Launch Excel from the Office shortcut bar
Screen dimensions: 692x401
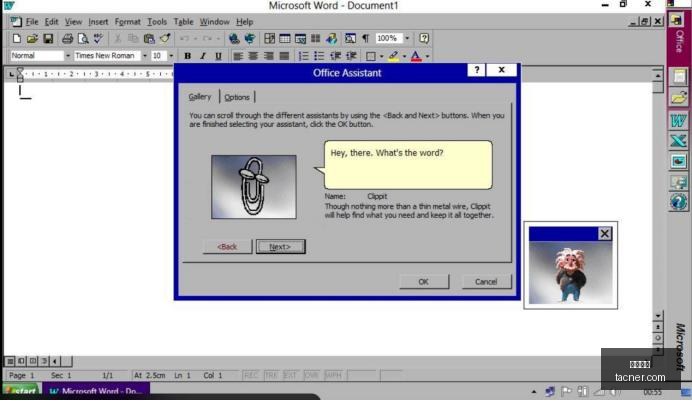(678, 141)
